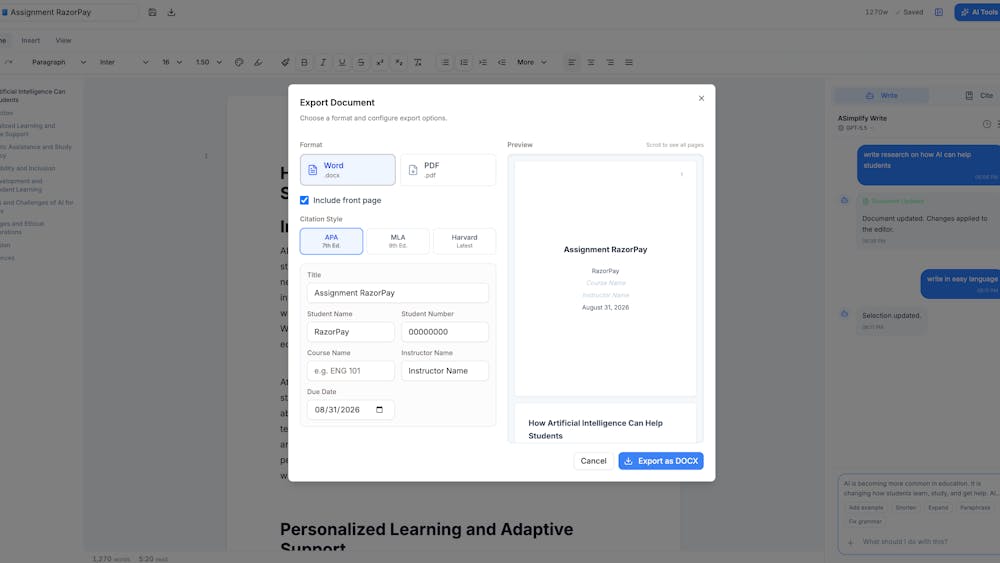Screen dimensions: 1000x563
Task: Select PDF export format
Action: point(448,170)
